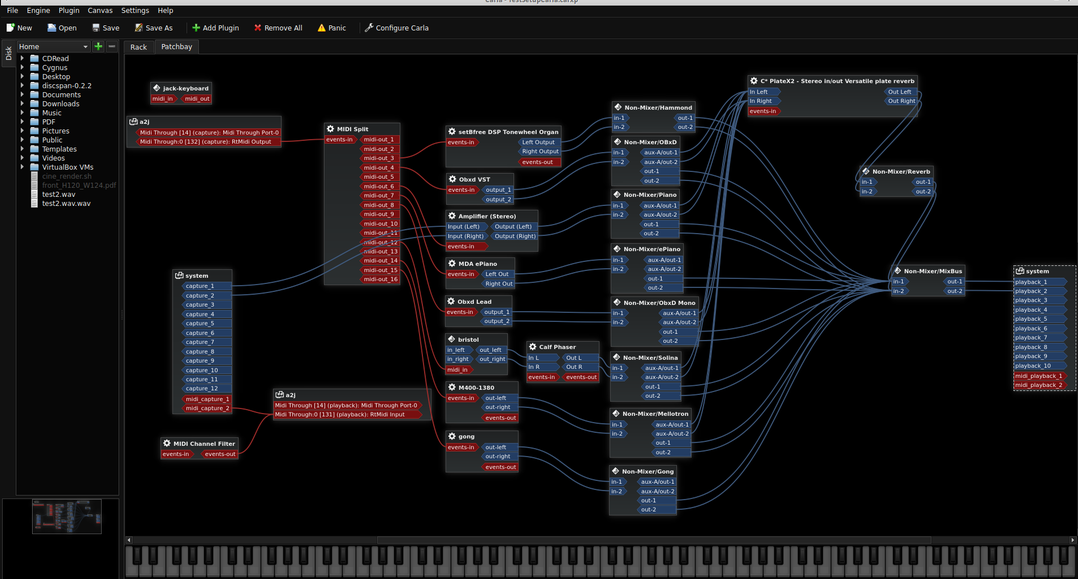Image resolution: width=1078 pixels, height=579 pixels.
Task: Open the Settings menu
Action: (135, 10)
